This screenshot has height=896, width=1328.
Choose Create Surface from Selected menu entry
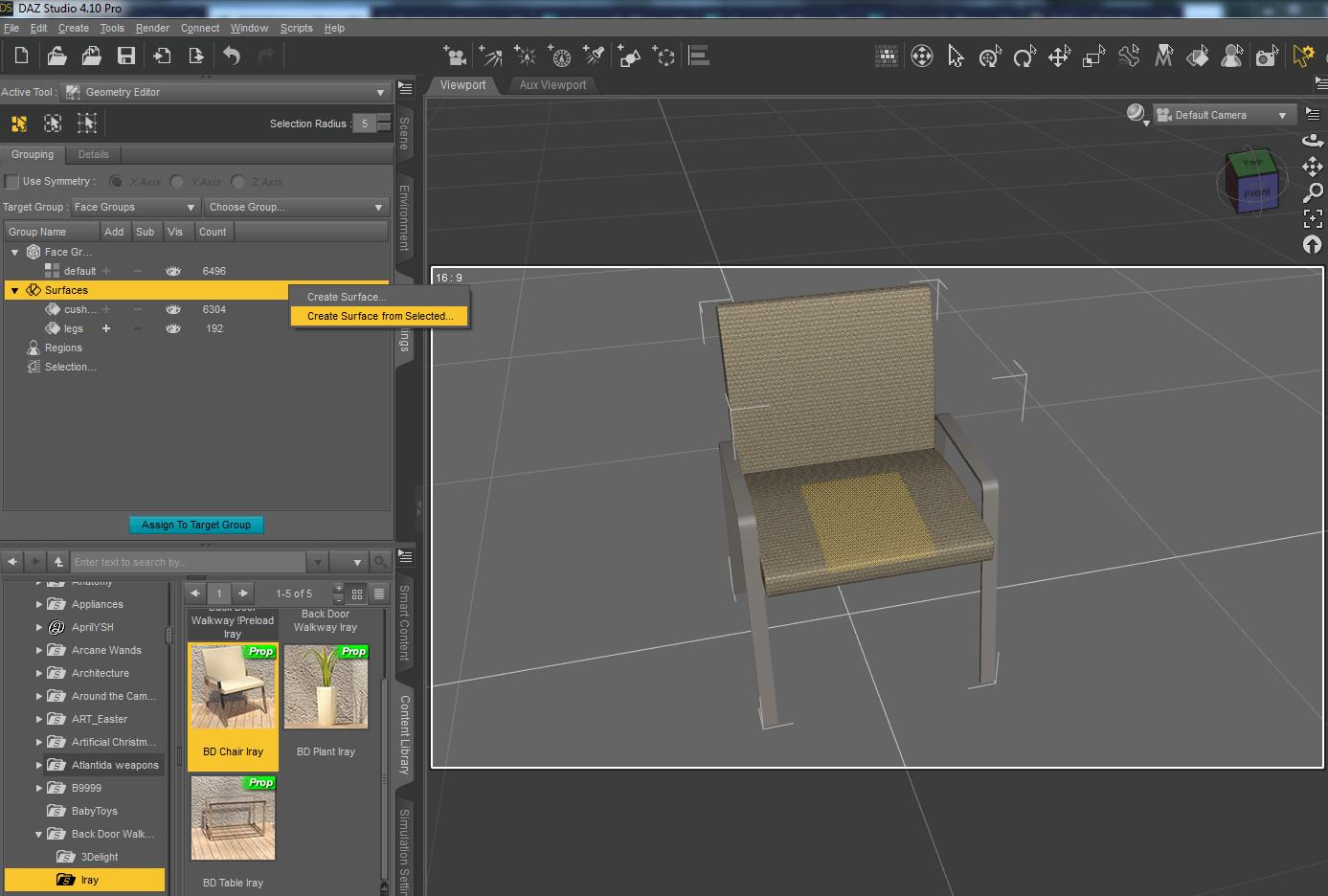(380, 316)
